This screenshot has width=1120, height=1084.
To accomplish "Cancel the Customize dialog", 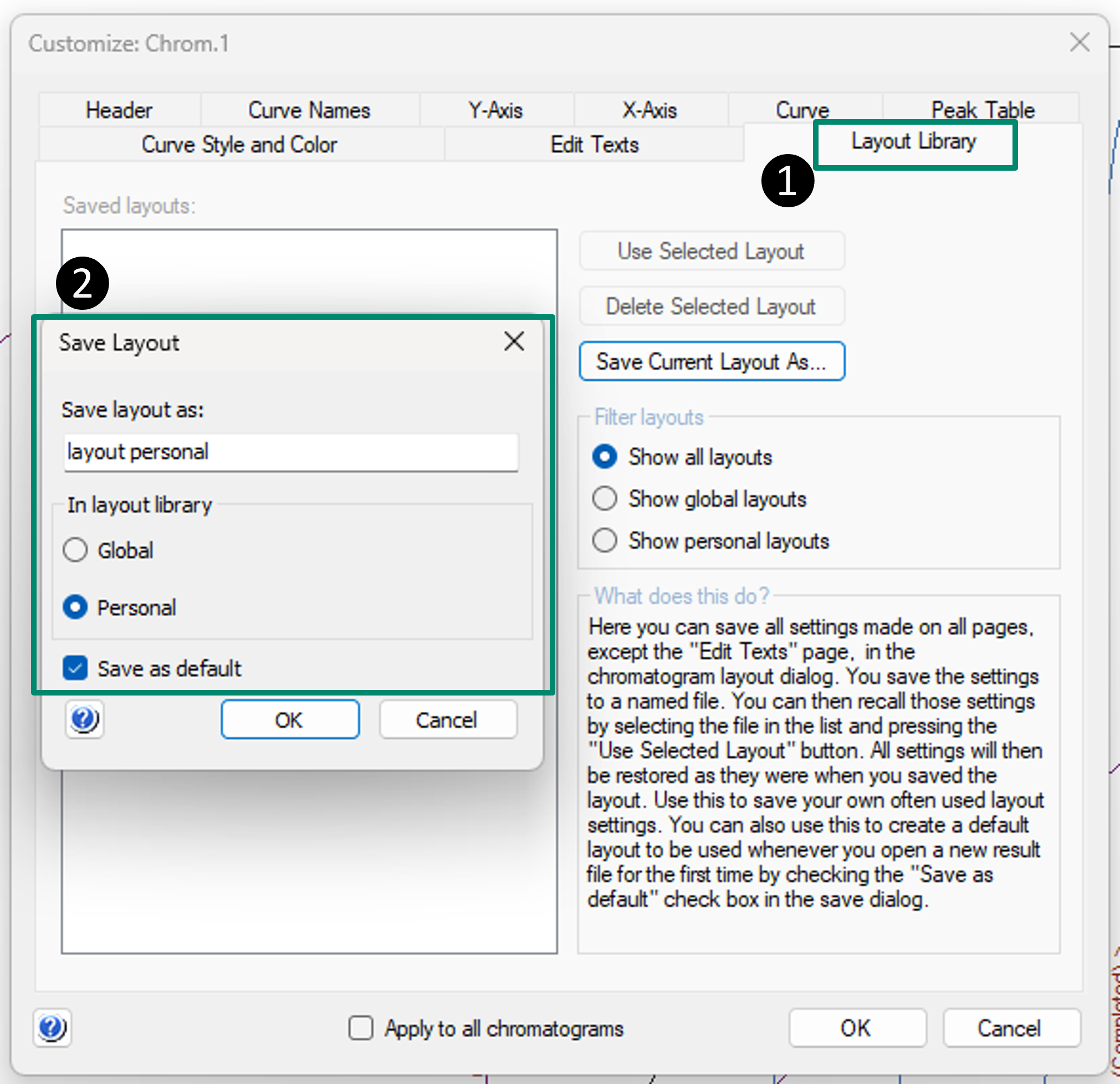I will point(1010,1027).
